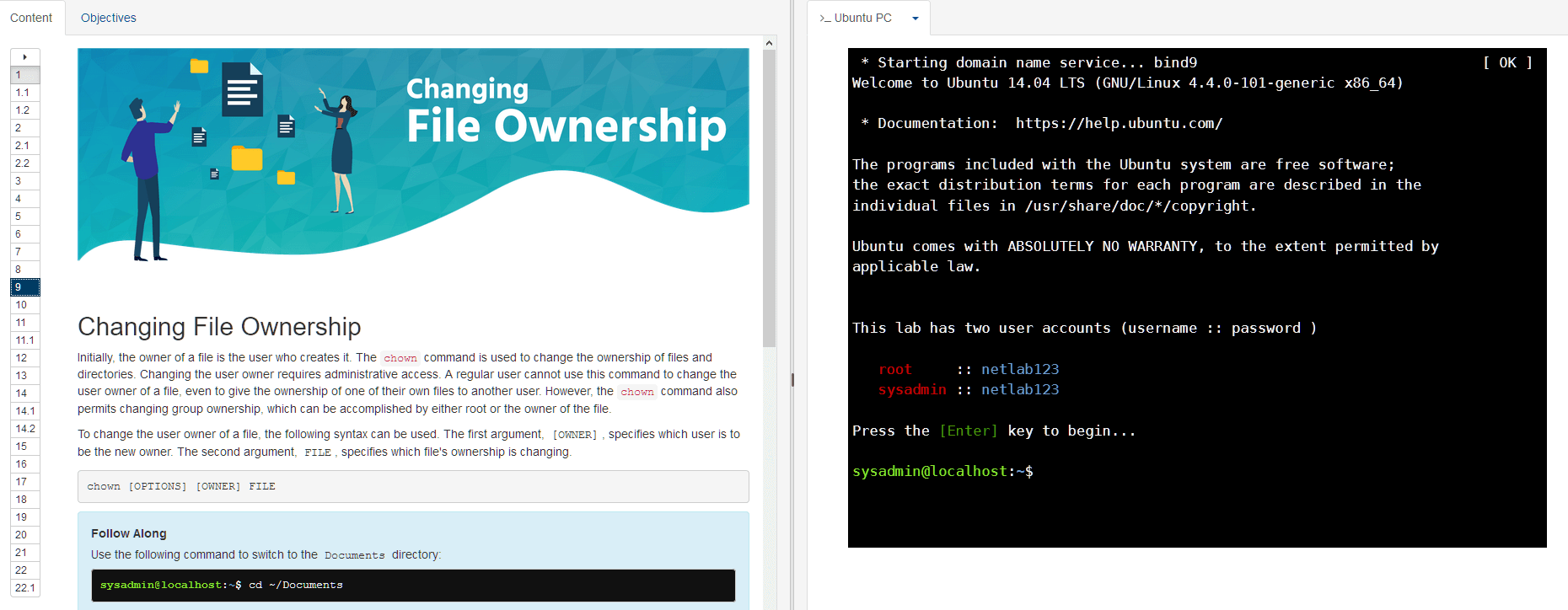Click the scroll up arrow in content pane
This screenshot has height=610, width=1568.
(x=769, y=43)
